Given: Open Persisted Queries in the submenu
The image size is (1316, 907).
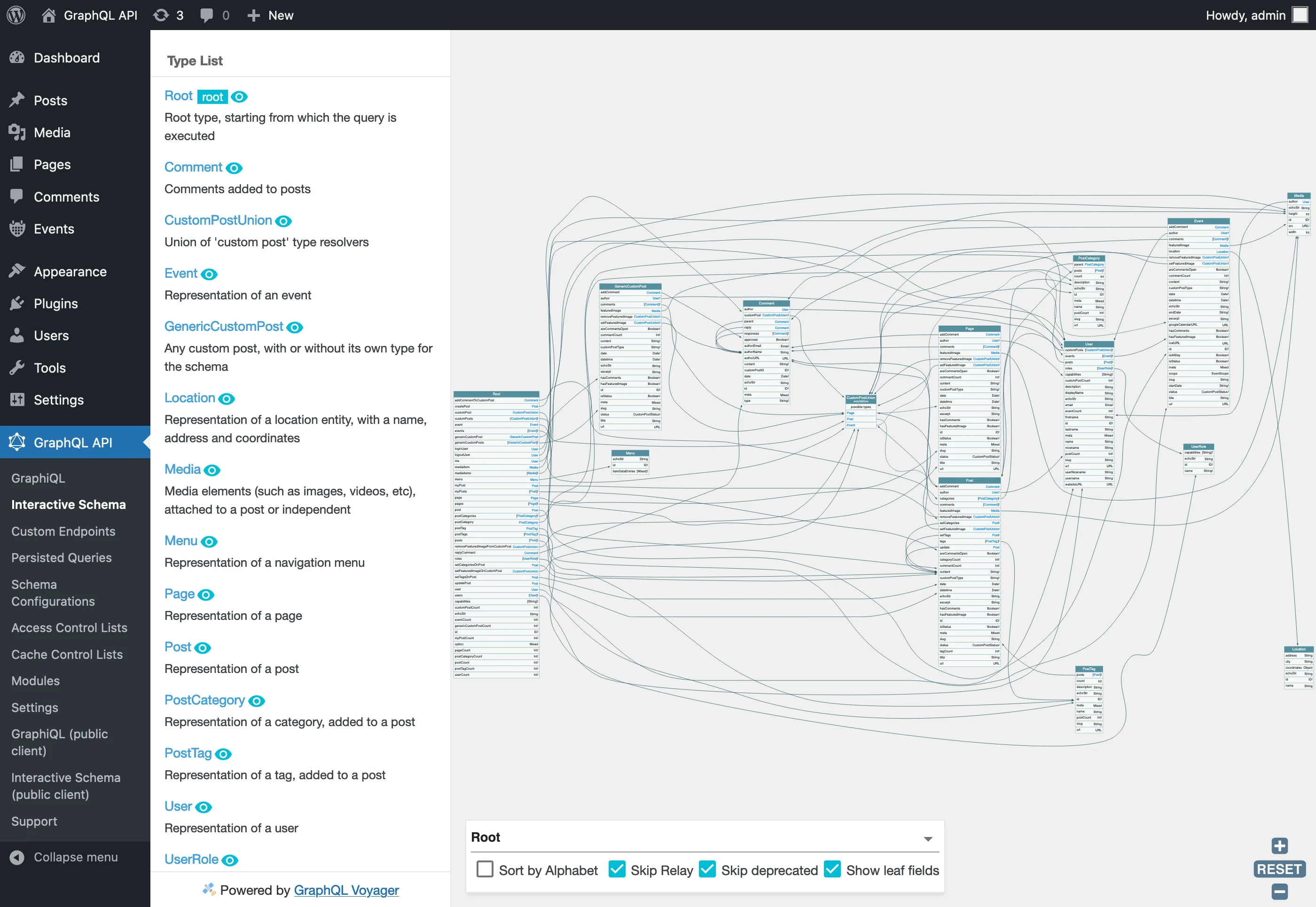Looking at the screenshot, I should [62, 557].
